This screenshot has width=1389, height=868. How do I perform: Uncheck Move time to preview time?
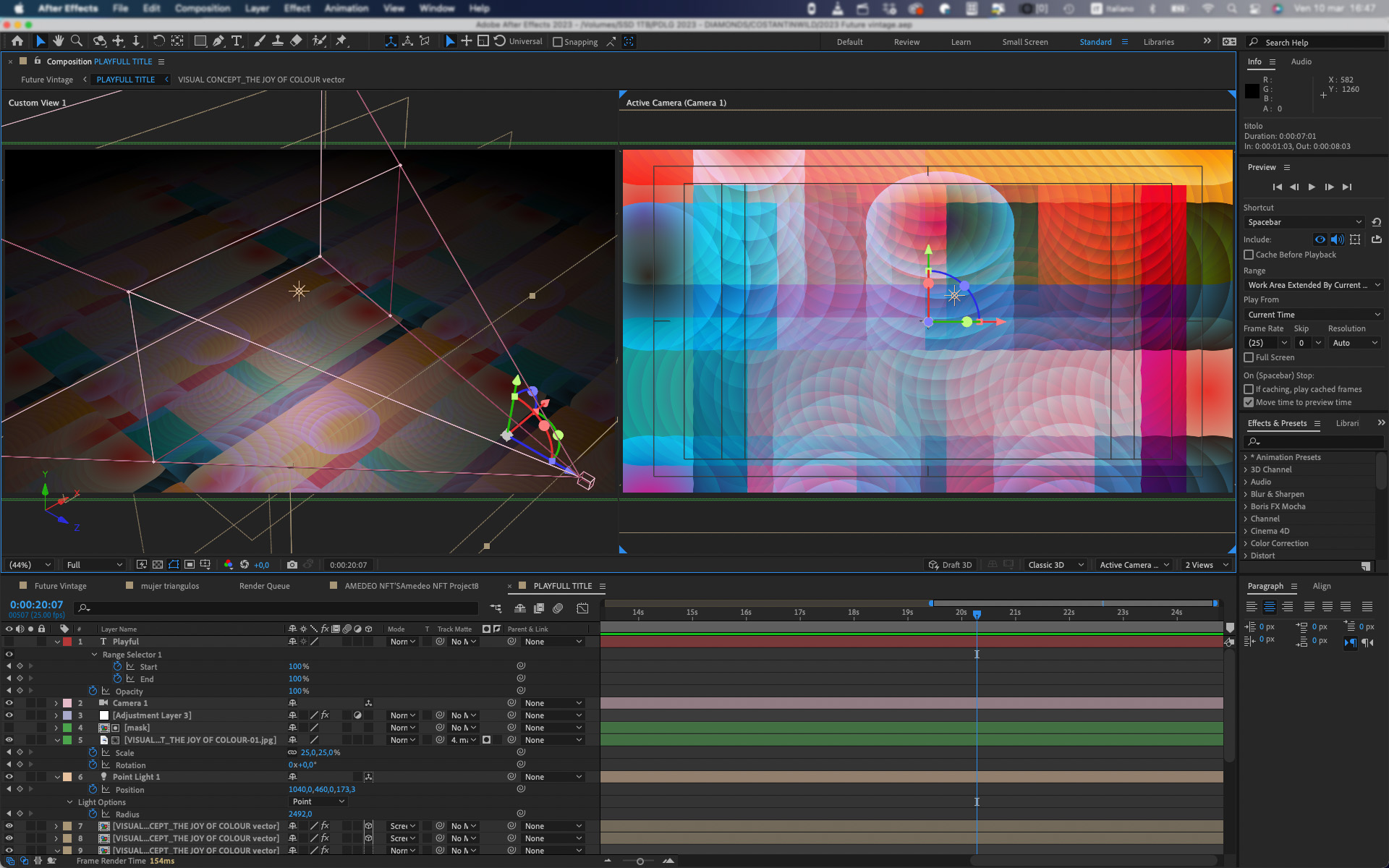pyautogui.click(x=1249, y=402)
